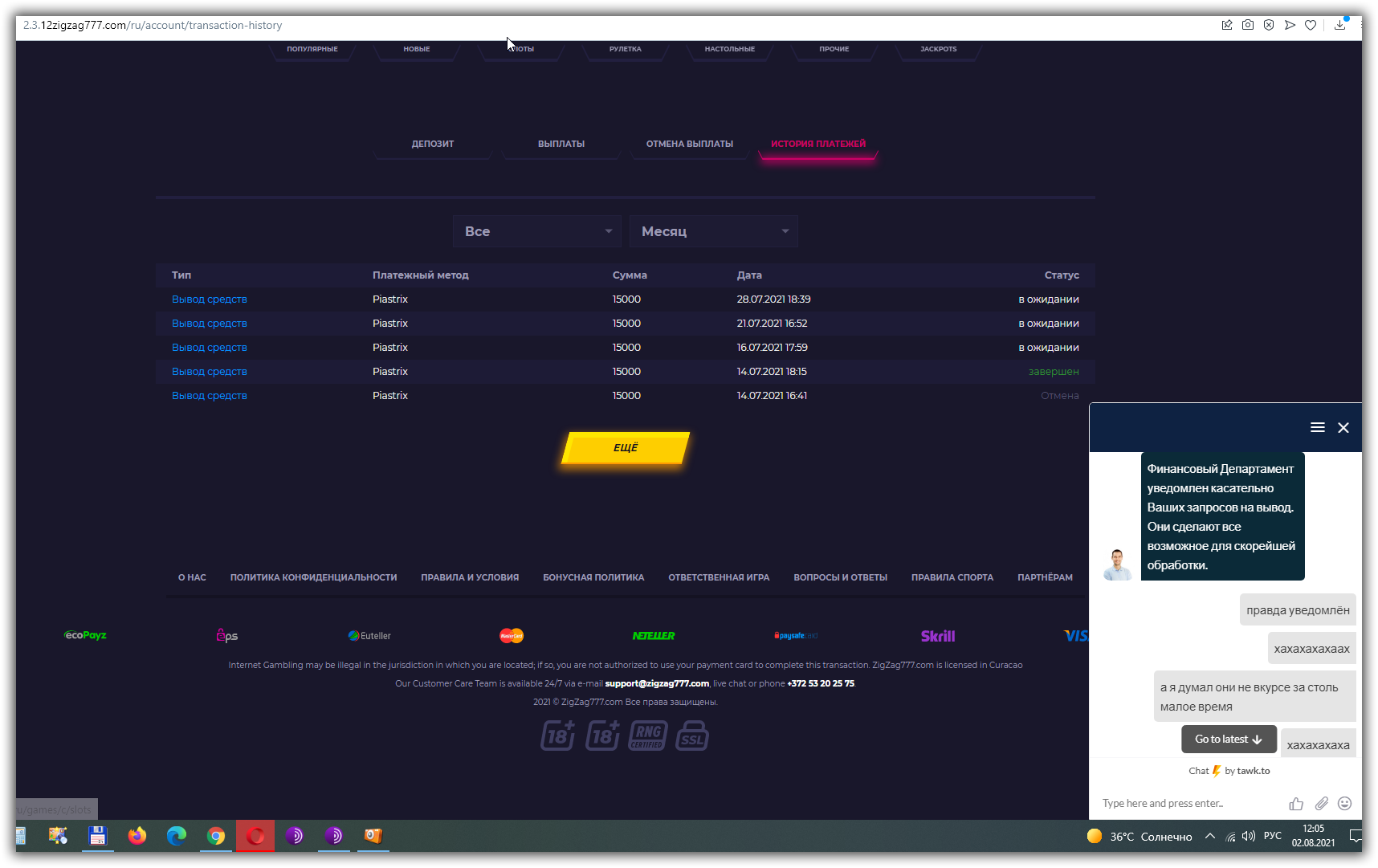Attach a file with the paperclip icon
The height and width of the screenshot is (868, 1378).
tap(1322, 803)
